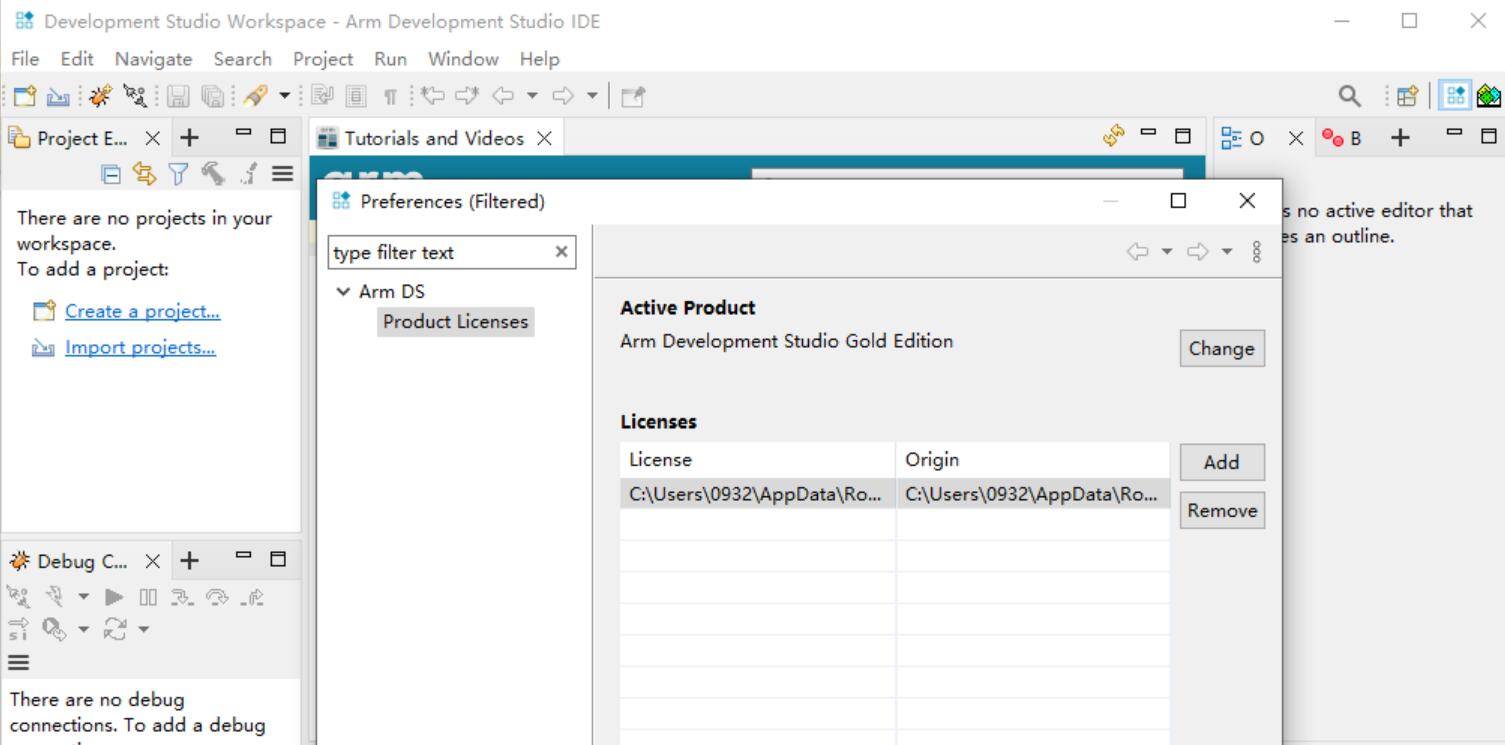Select the Breakpoints tab labeled B
Viewport: 1505px width, 745px height.
click(x=1342, y=138)
